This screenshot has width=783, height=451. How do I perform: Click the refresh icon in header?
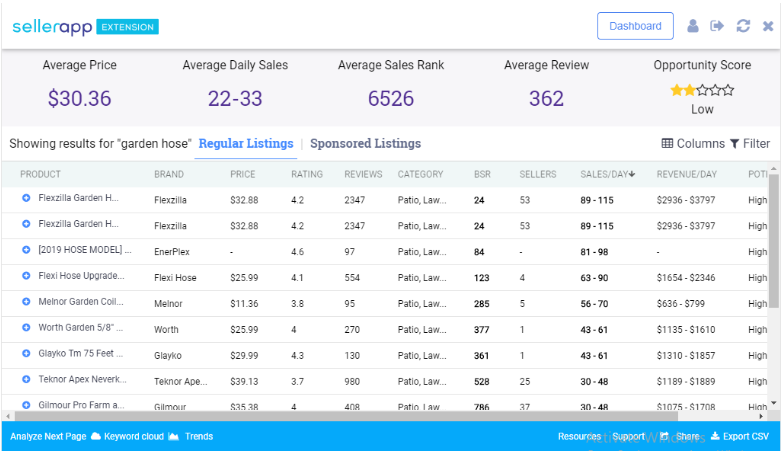(743, 26)
